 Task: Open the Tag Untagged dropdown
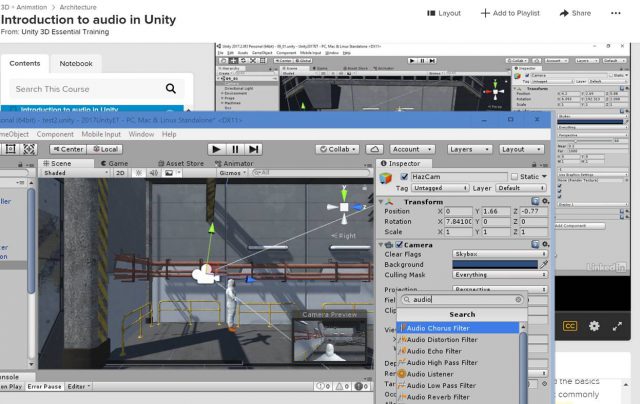click(440, 188)
